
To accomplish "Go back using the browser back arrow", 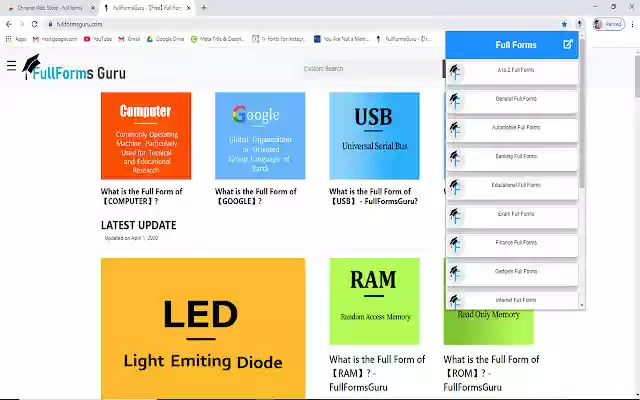I will pyautogui.click(x=9, y=24).
